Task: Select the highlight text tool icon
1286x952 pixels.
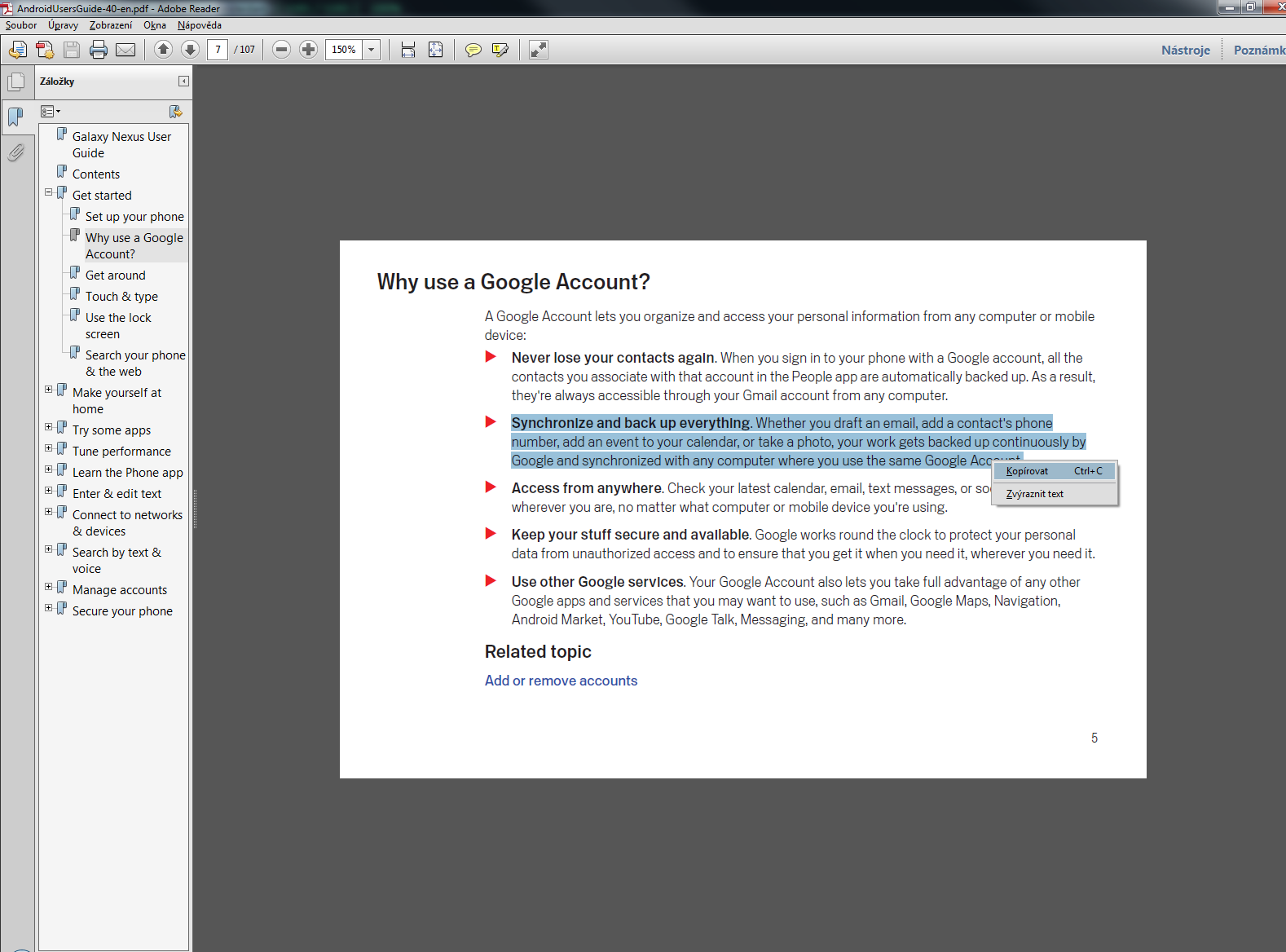Action: (x=500, y=50)
